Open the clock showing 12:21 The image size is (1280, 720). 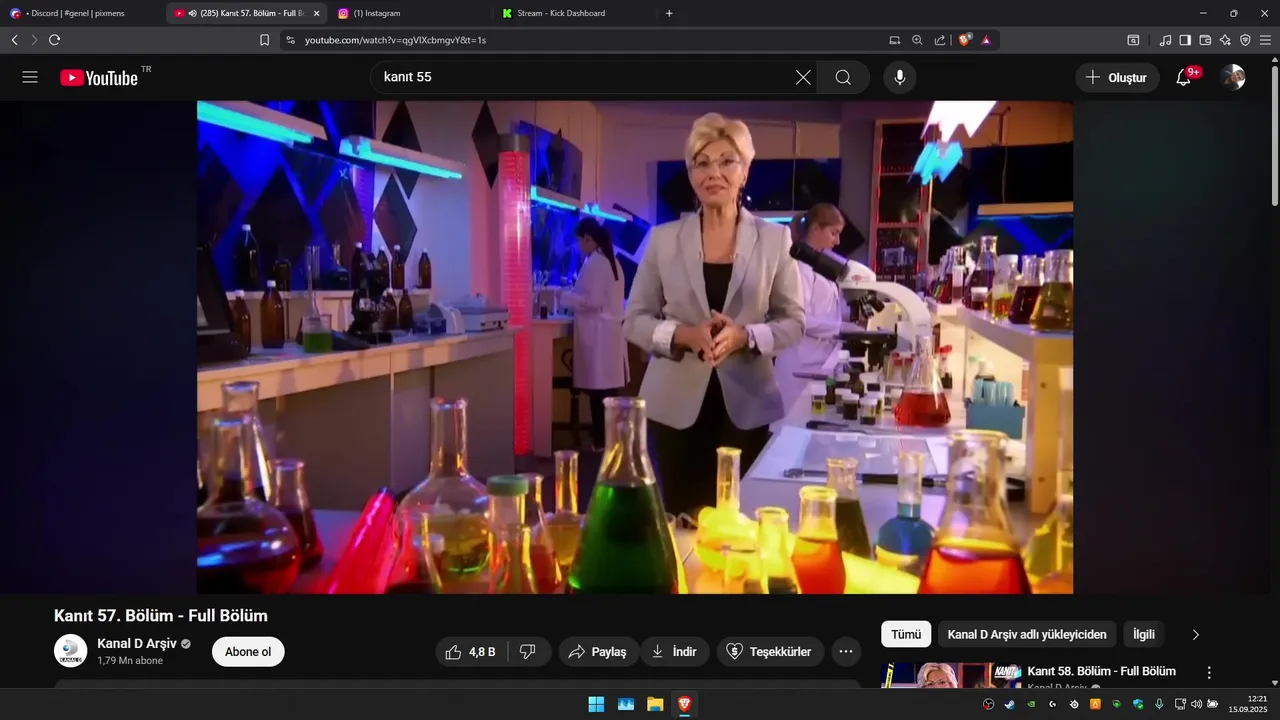tap(1248, 704)
